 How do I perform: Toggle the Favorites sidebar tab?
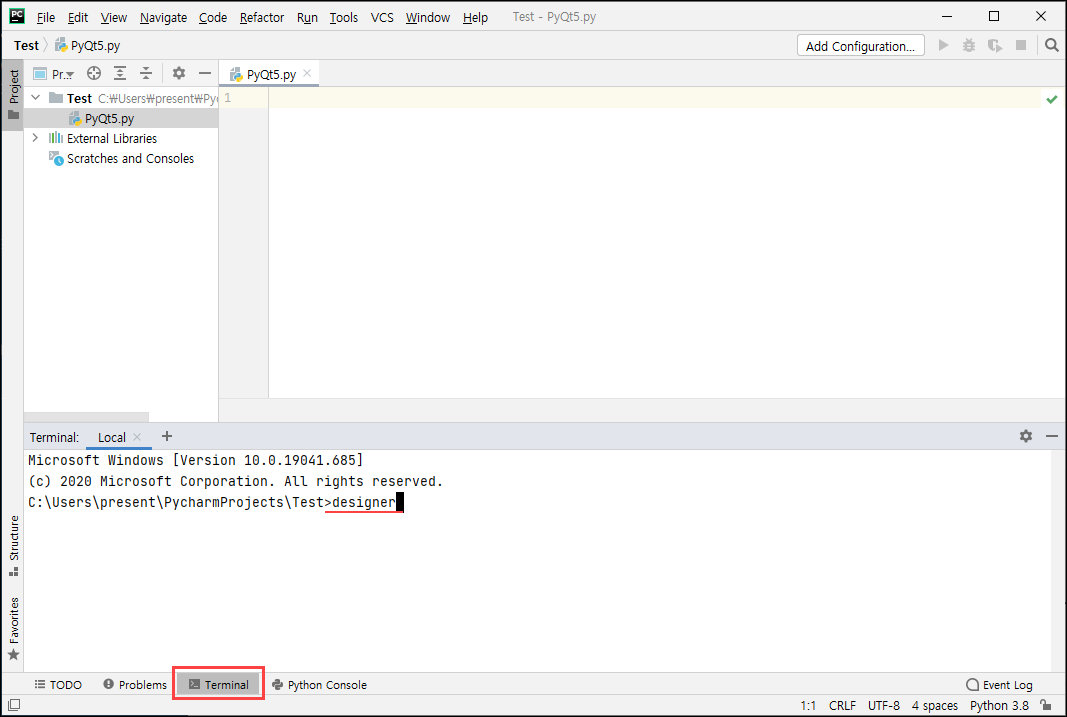tap(13, 628)
